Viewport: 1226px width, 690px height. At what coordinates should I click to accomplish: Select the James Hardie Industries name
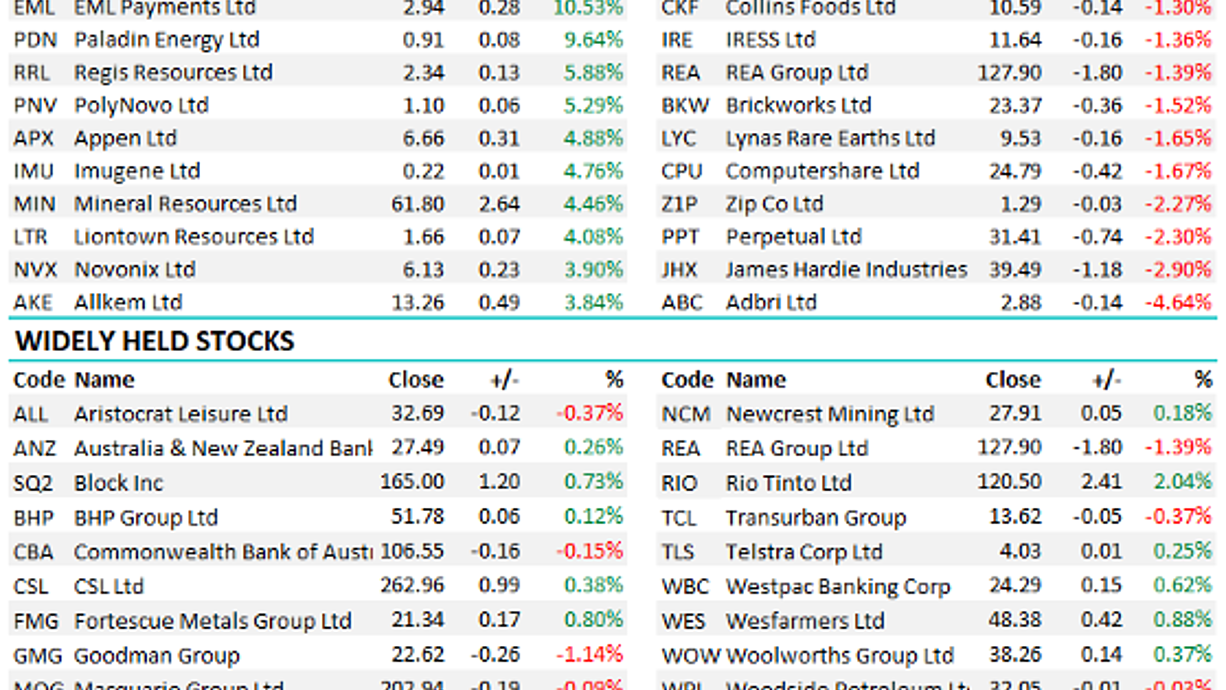(x=846, y=270)
